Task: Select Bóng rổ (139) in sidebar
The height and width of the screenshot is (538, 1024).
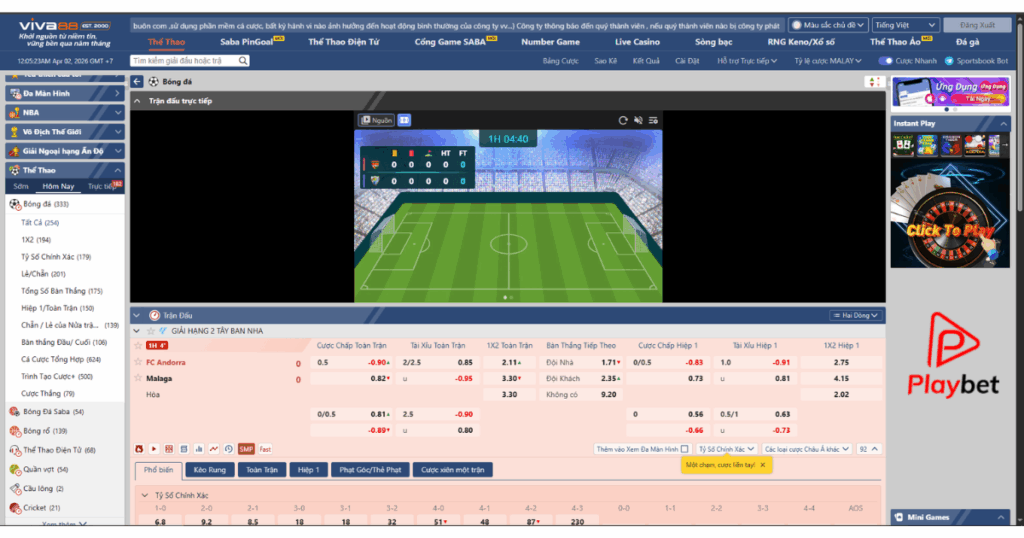Action: click(45, 431)
